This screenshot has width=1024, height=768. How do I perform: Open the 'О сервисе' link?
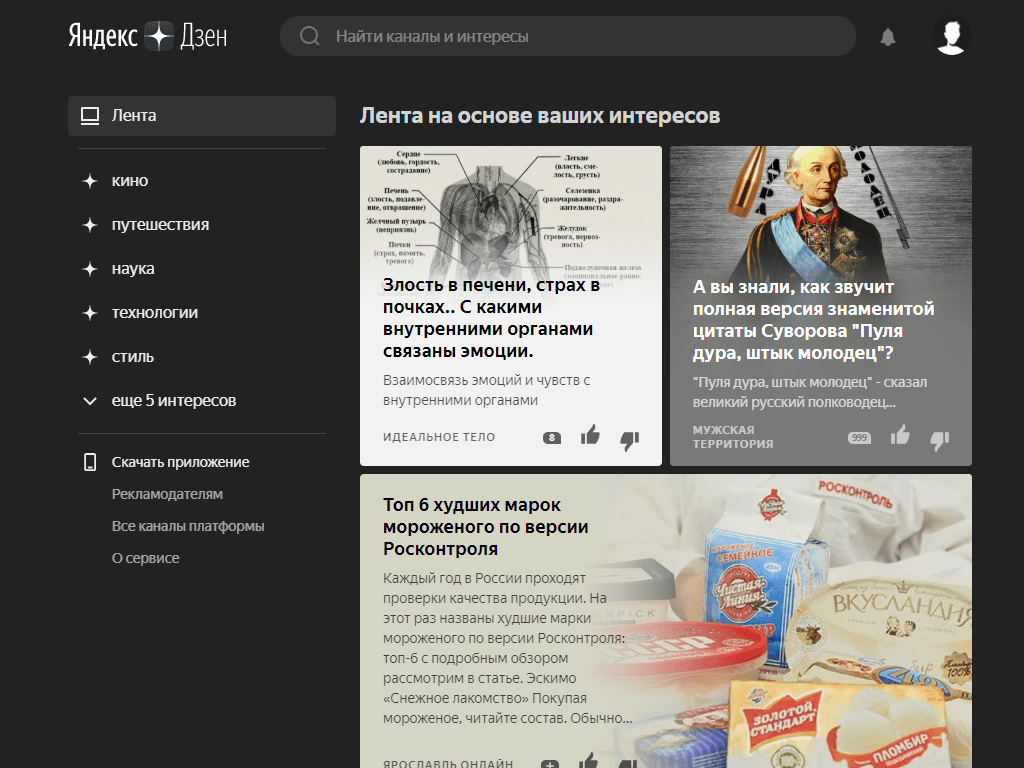145,558
